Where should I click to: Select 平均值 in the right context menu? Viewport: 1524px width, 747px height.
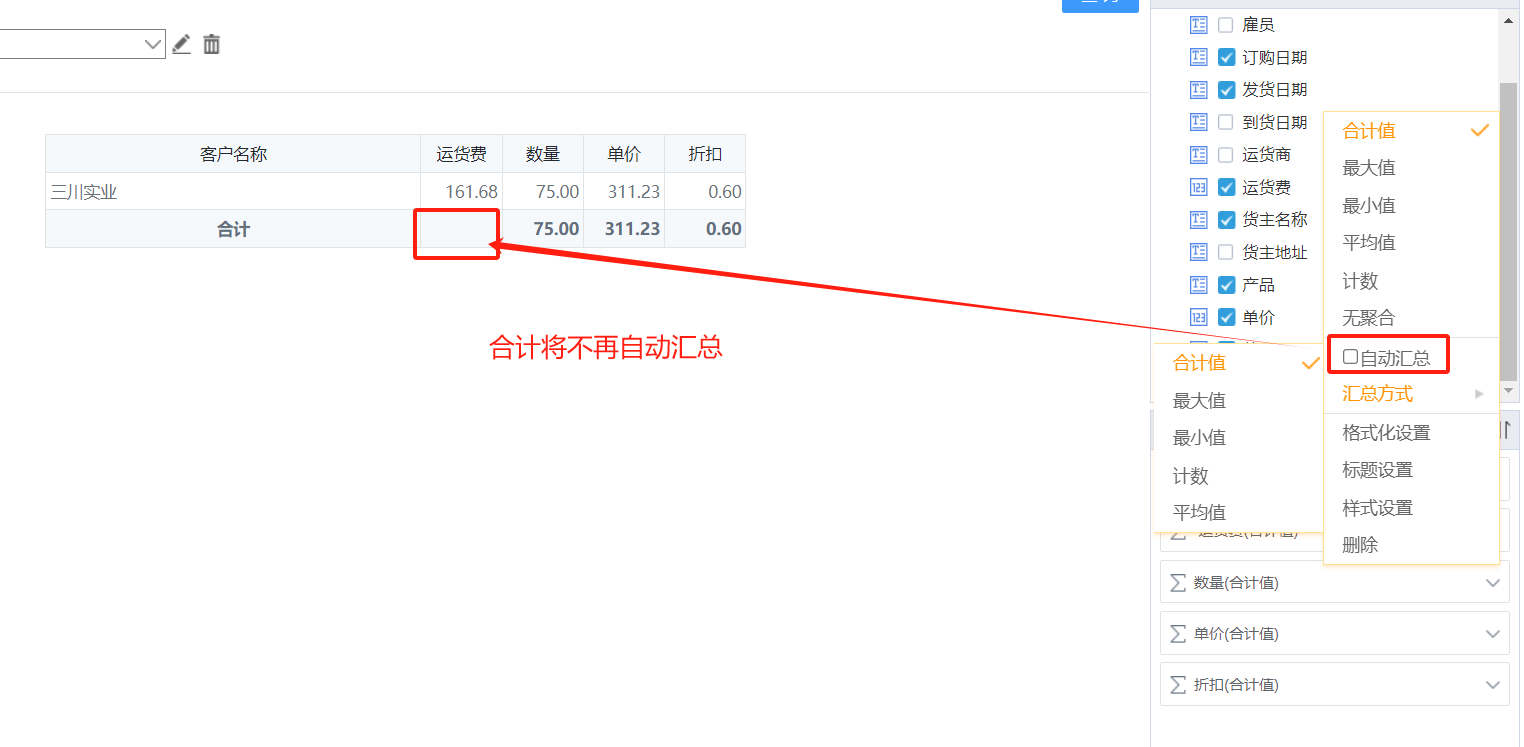(x=1368, y=243)
